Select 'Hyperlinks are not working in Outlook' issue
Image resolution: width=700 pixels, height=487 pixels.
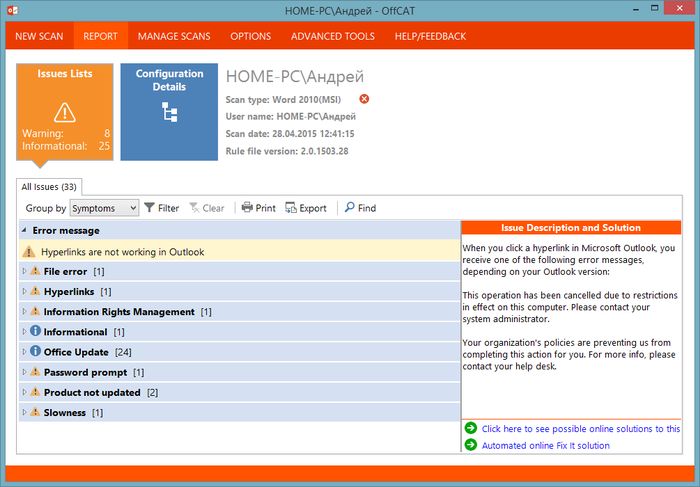[x=122, y=252]
